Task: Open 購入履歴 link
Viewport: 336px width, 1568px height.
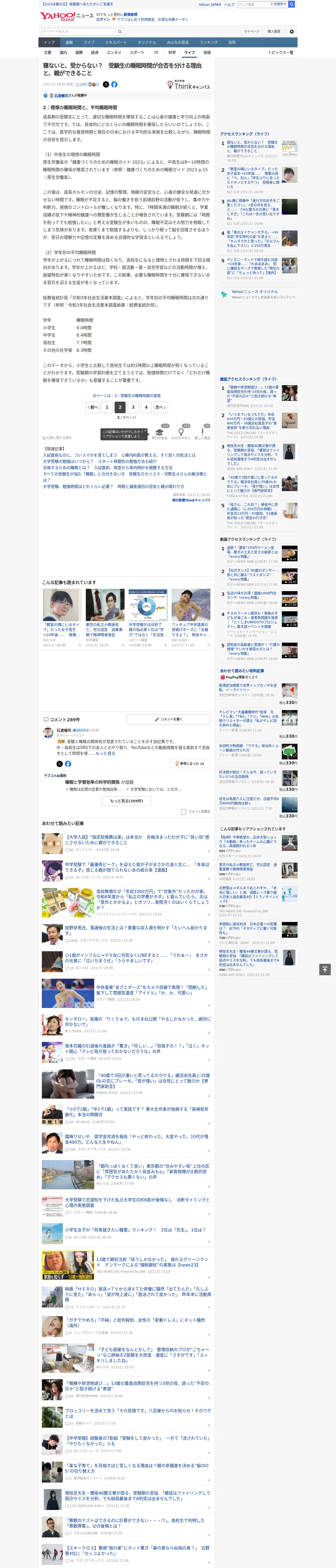Action: (x=274, y=32)
